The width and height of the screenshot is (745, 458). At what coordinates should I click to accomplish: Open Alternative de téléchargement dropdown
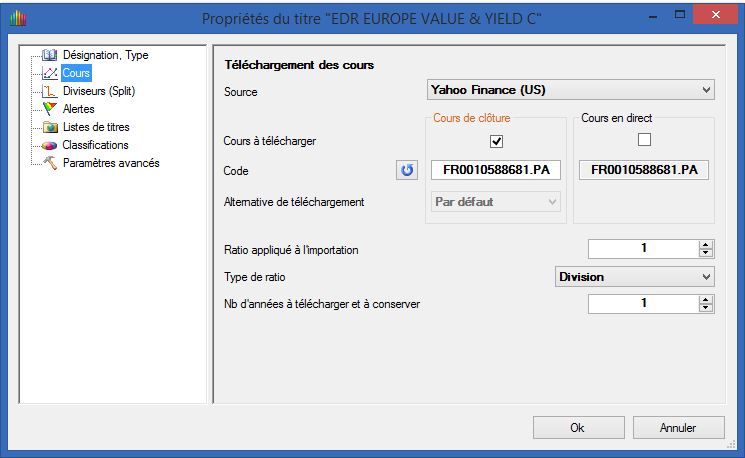(495, 202)
